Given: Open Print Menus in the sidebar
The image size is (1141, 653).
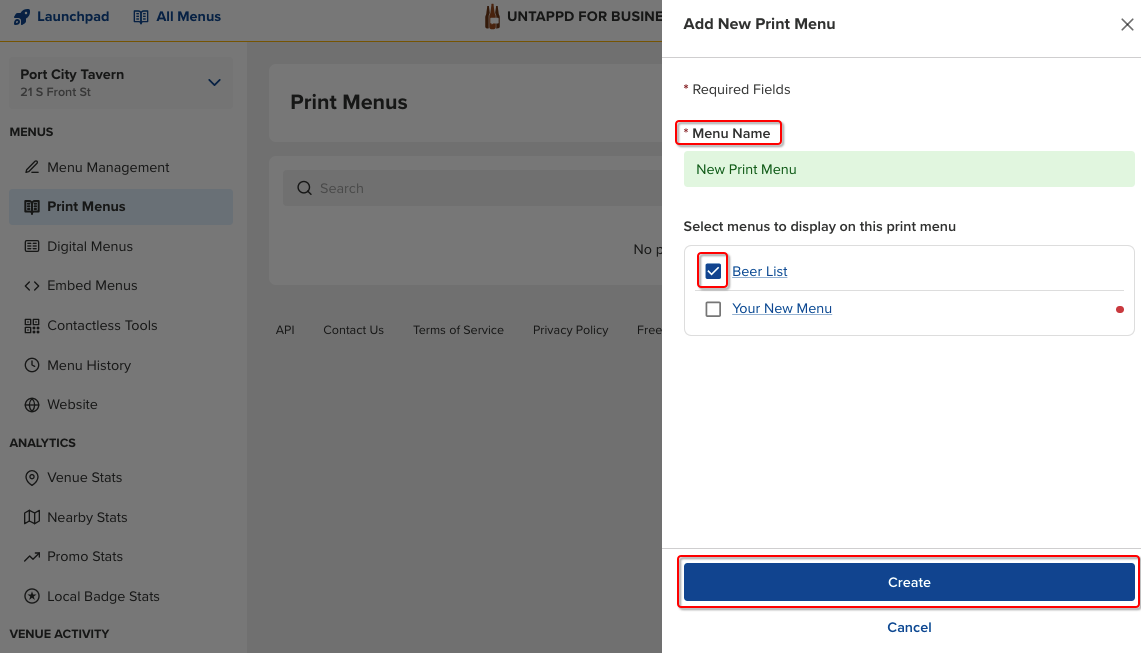Looking at the screenshot, I should 86,207.
